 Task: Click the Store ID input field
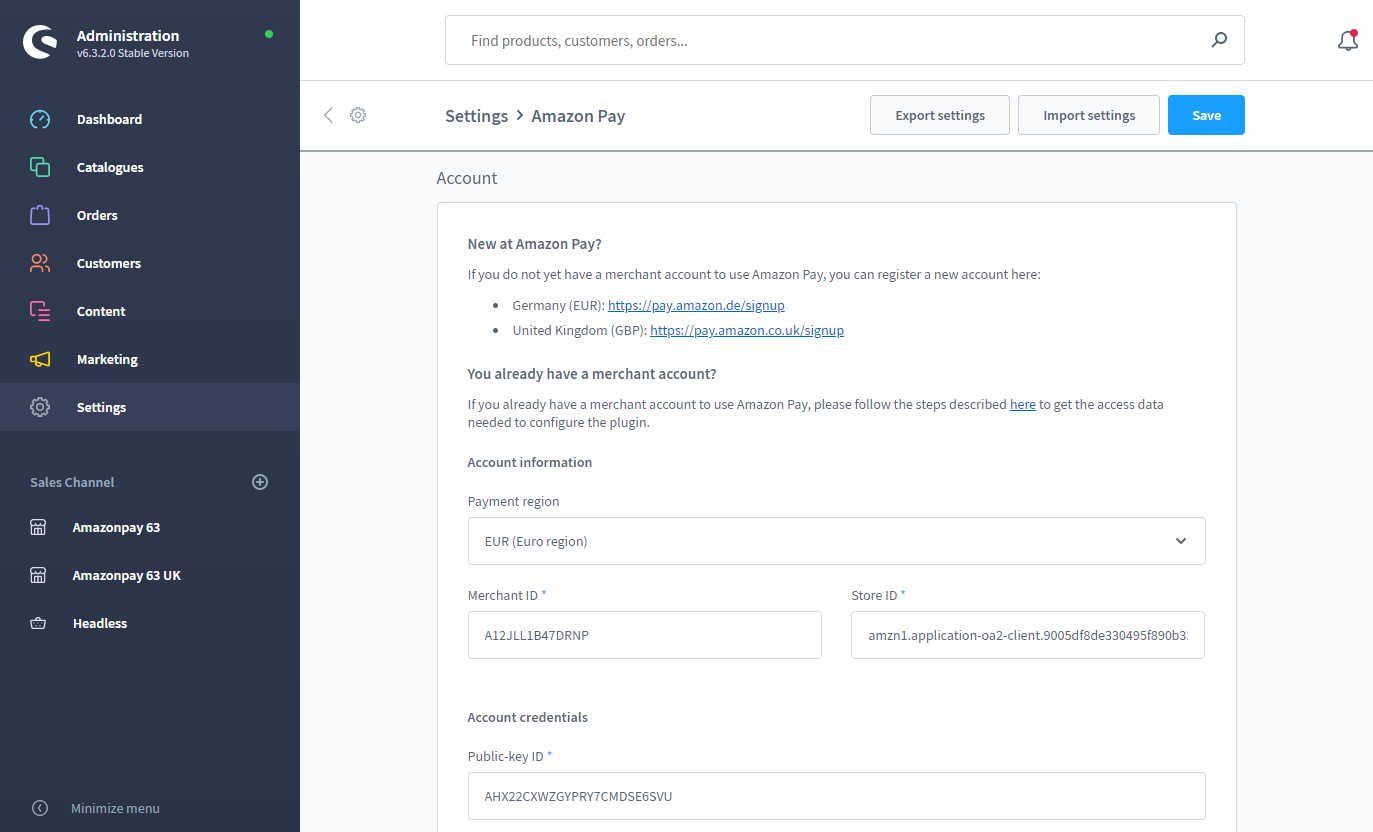coord(1028,635)
